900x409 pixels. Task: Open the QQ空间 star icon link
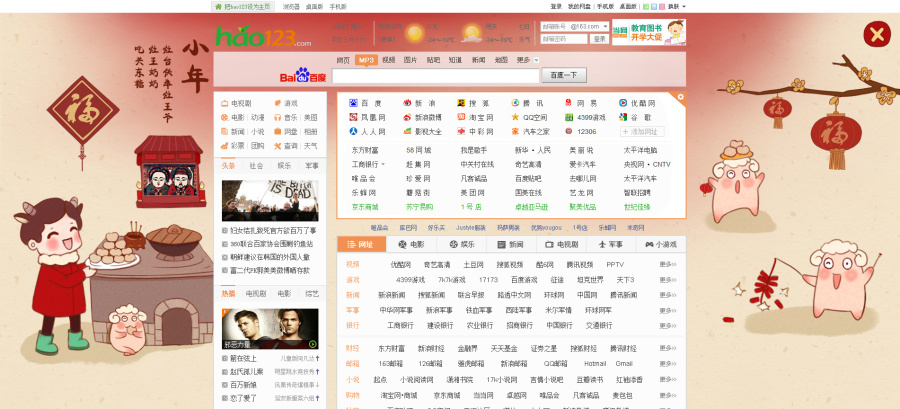point(515,117)
